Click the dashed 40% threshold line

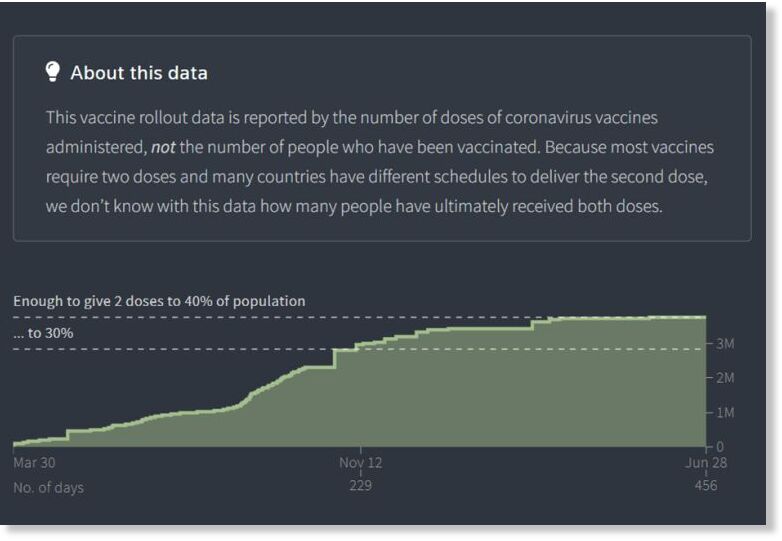coord(279,317)
